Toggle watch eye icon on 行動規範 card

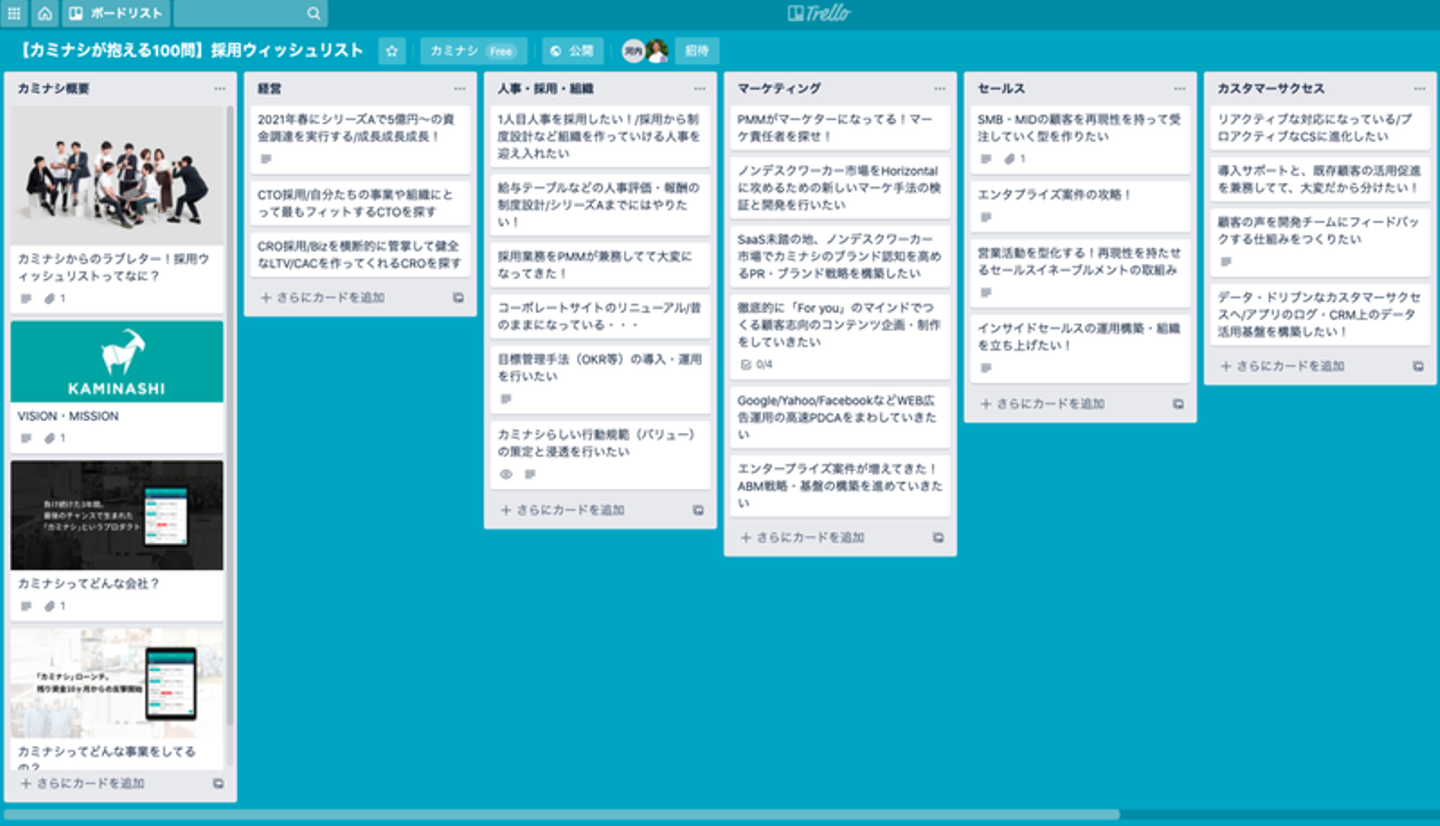coord(506,474)
